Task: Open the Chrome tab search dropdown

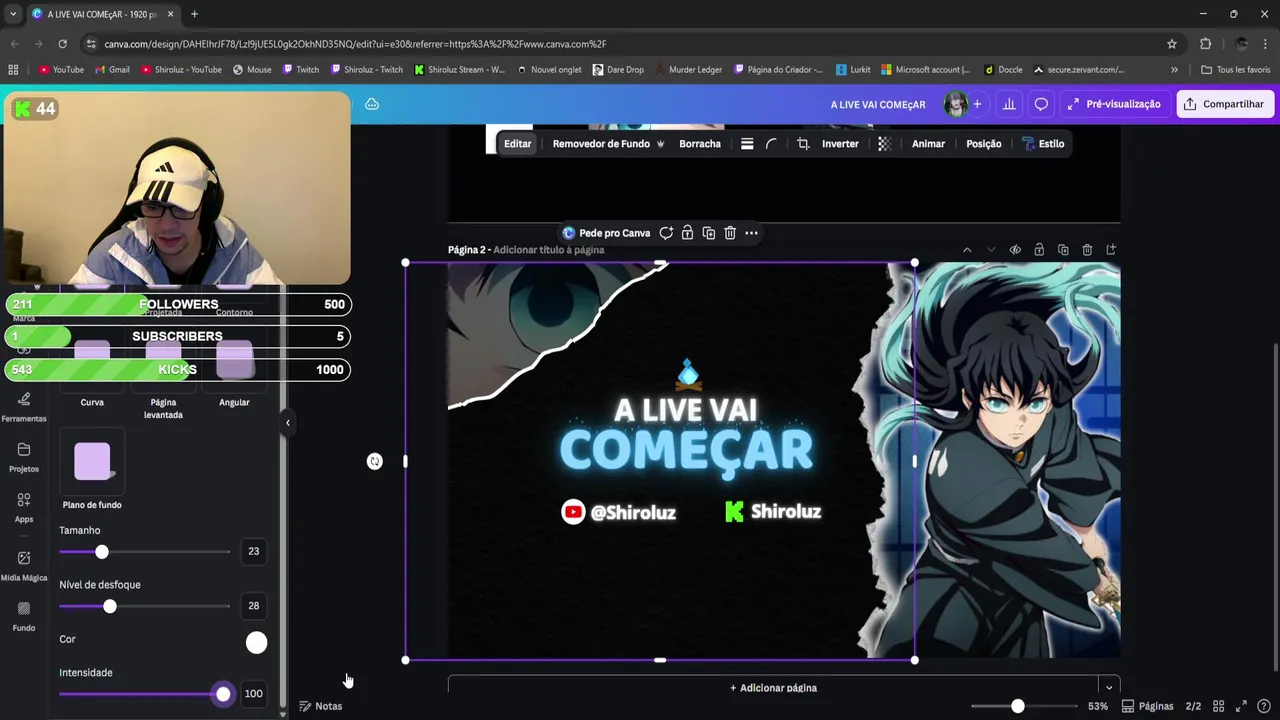Action: point(12,14)
